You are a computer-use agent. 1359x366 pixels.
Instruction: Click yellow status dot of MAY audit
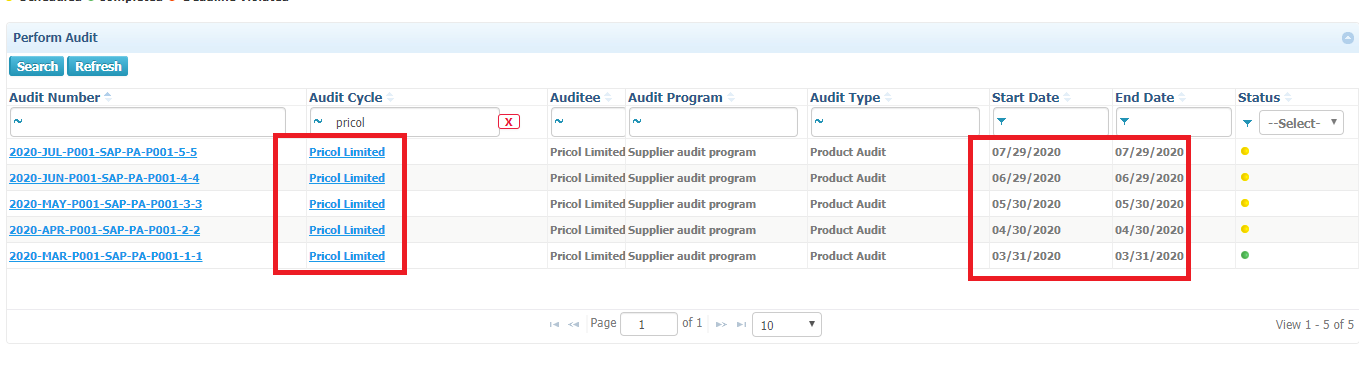click(1245, 203)
